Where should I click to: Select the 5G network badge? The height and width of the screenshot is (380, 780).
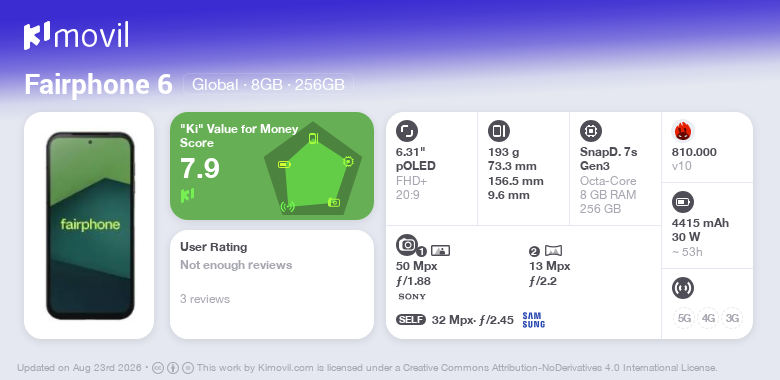click(x=684, y=318)
